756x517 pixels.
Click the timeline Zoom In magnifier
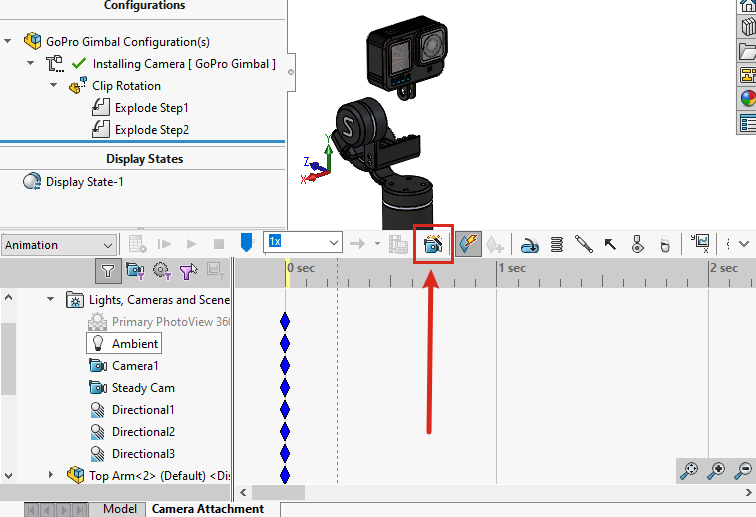click(x=716, y=470)
